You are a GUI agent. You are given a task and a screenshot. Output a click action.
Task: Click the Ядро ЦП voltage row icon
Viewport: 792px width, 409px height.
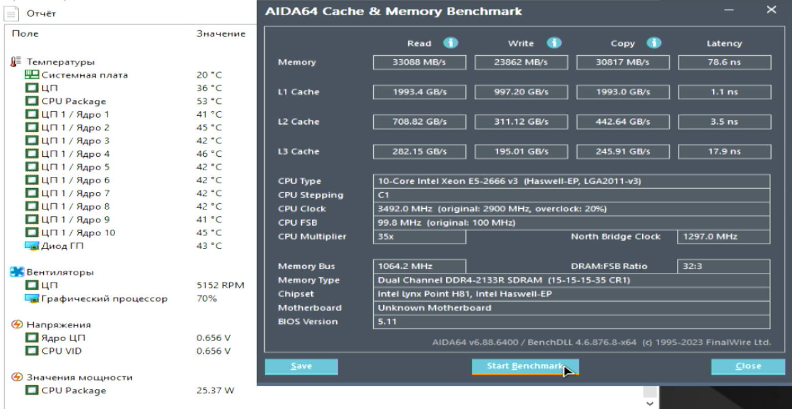(x=32, y=338)
